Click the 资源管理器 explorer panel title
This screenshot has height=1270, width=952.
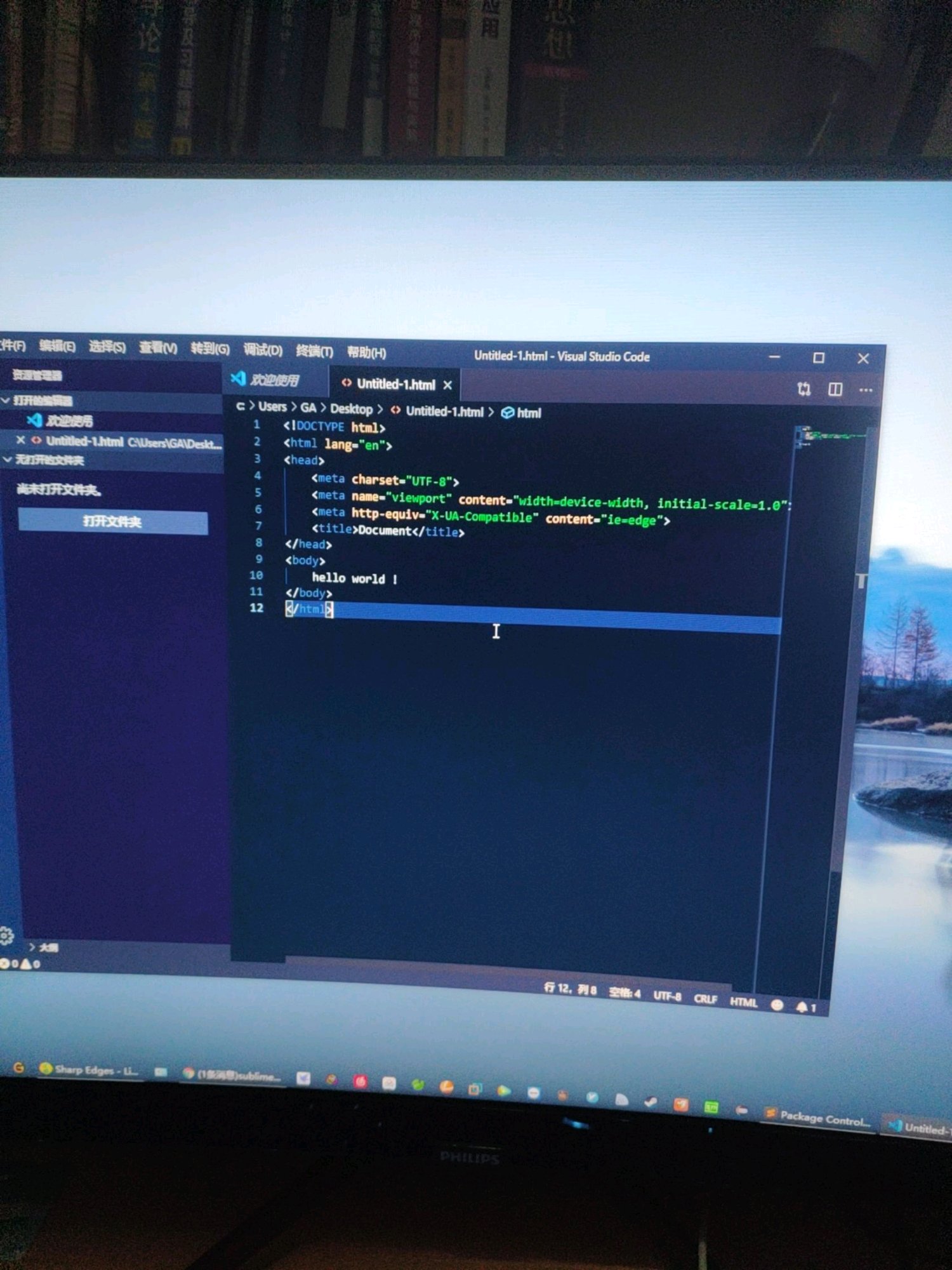(x=37, y=375)
